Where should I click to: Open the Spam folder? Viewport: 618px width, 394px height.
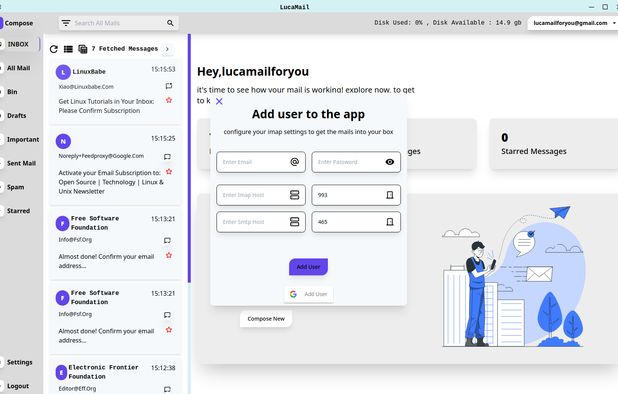click(15, 187)
